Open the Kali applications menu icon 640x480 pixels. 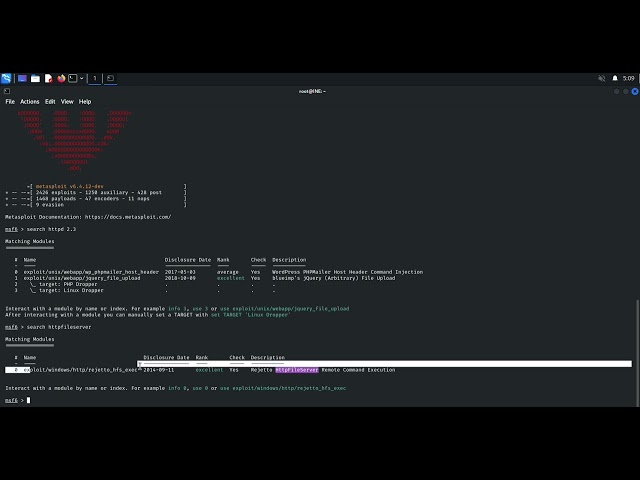coord(6,78)
